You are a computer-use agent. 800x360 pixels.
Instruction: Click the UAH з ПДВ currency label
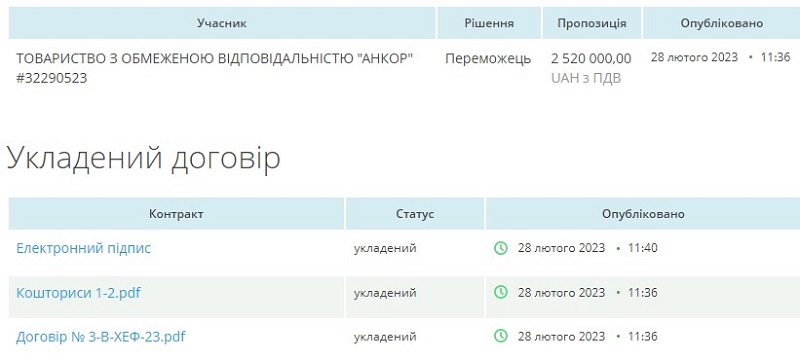(586, 79)
